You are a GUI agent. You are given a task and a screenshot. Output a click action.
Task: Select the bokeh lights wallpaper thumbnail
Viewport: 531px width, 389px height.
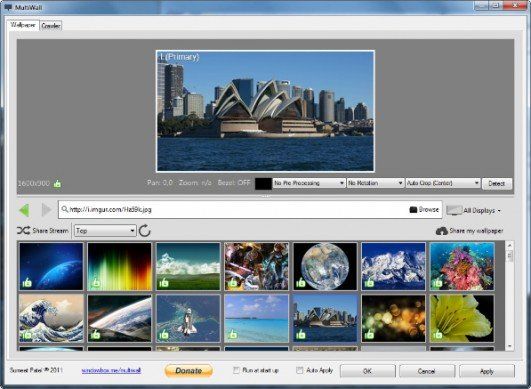tap(394, 318)
